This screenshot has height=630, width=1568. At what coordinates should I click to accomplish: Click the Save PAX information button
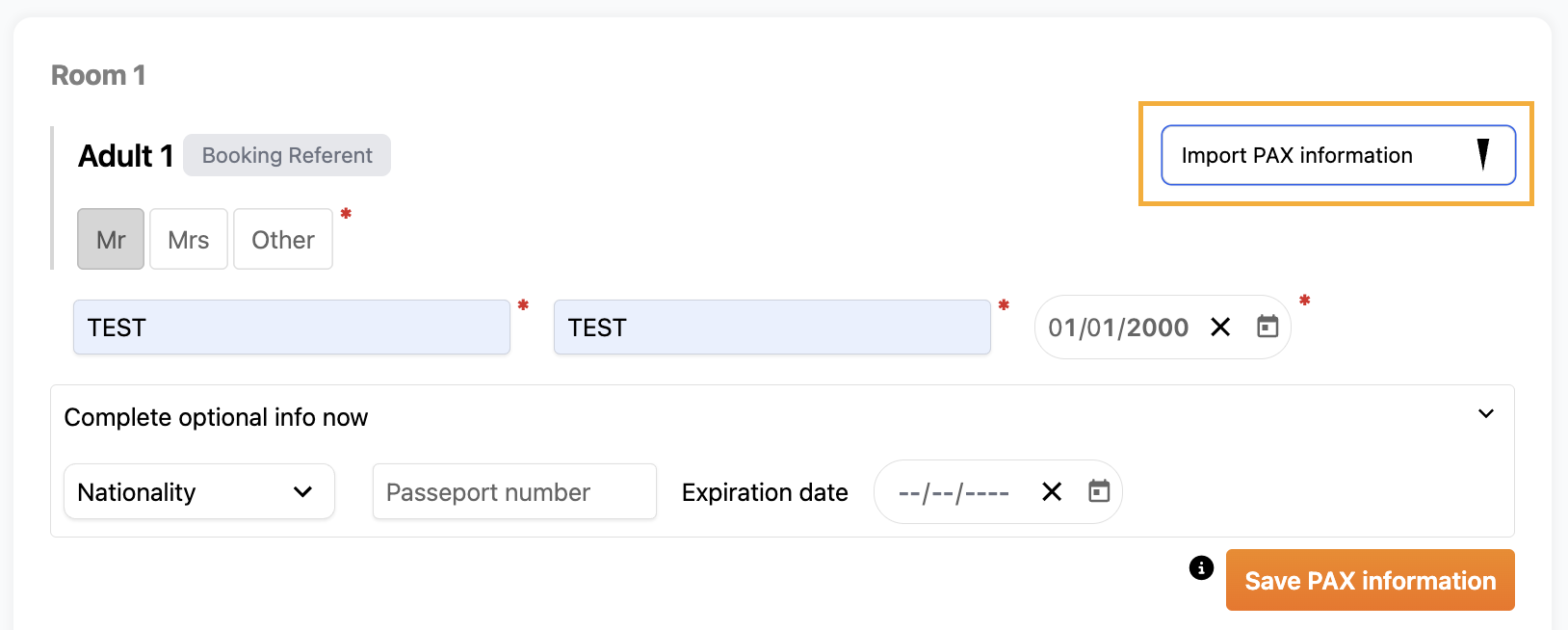(1370, 581)
